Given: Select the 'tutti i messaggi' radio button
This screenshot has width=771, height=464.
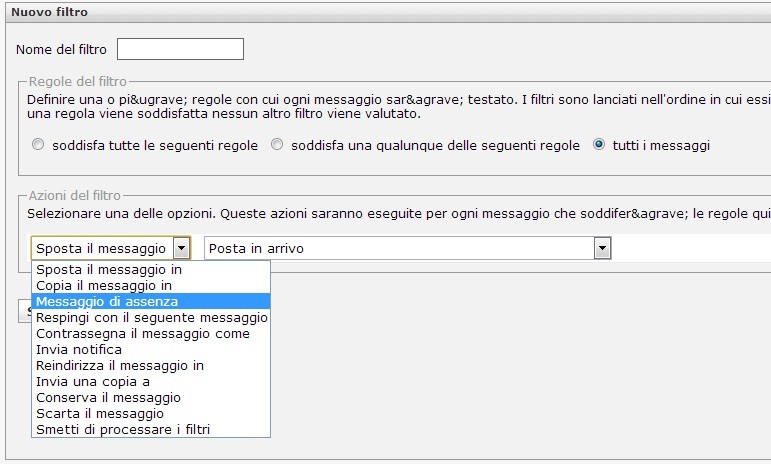Looking at the screenshot, I should 599,145.
